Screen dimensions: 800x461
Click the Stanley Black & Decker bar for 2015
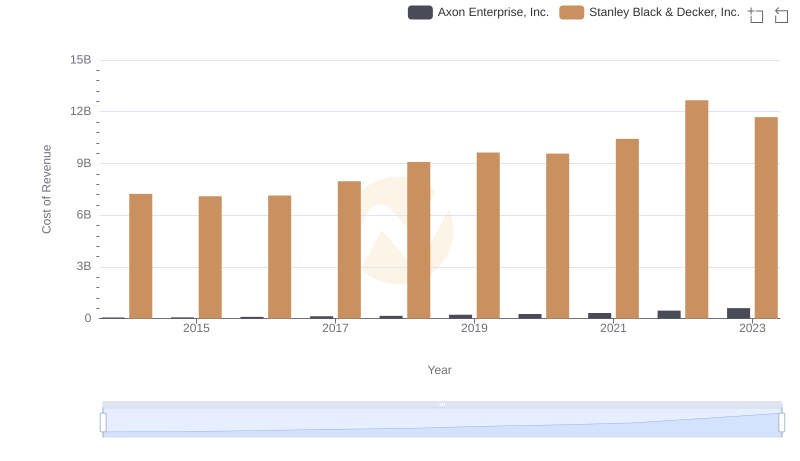pos(210,257)
